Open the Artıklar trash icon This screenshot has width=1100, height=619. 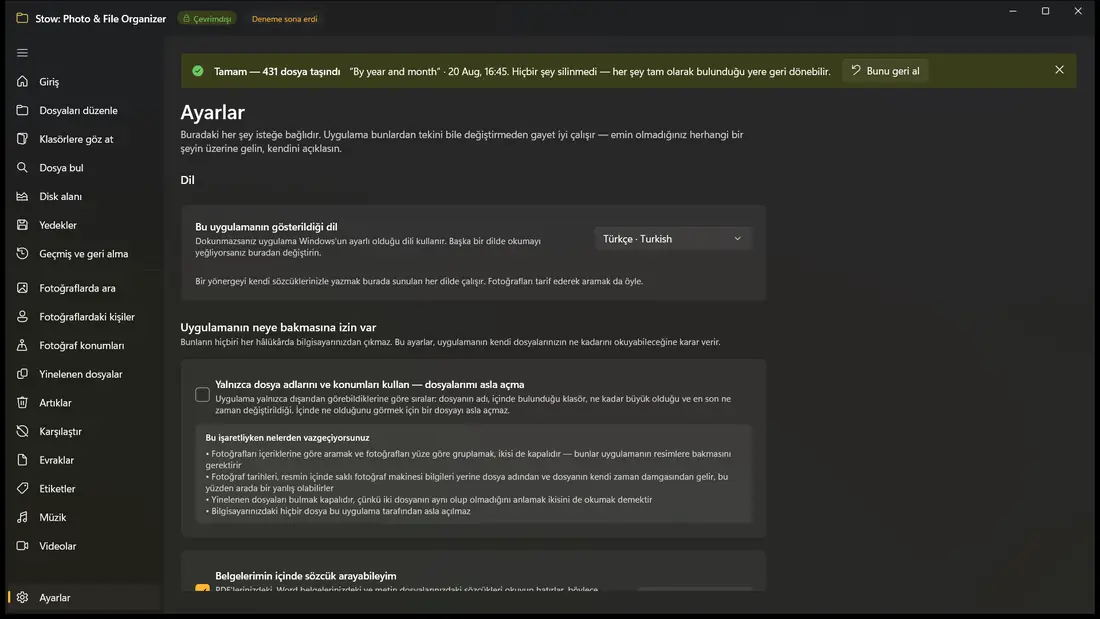[22, 403]
